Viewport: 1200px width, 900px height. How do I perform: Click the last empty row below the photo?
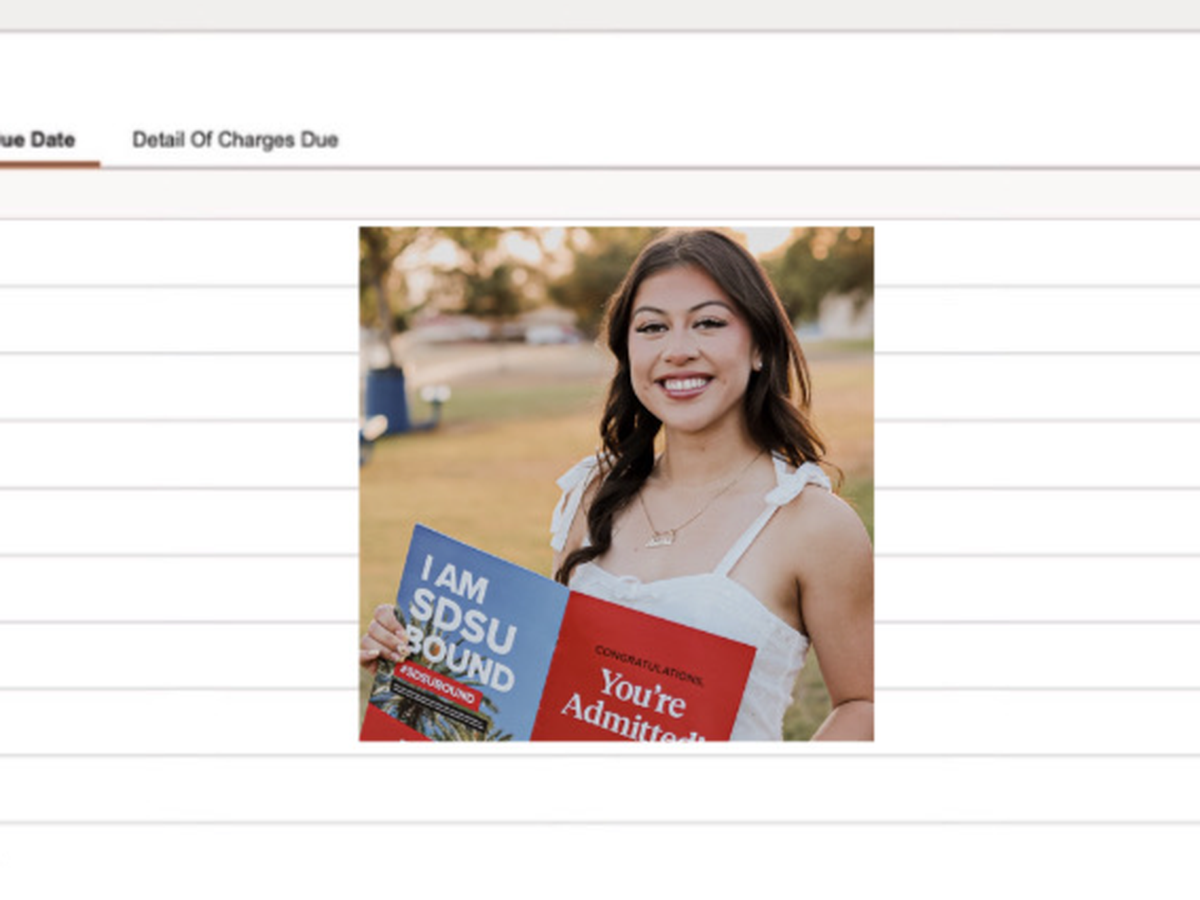tap(600, 790)
